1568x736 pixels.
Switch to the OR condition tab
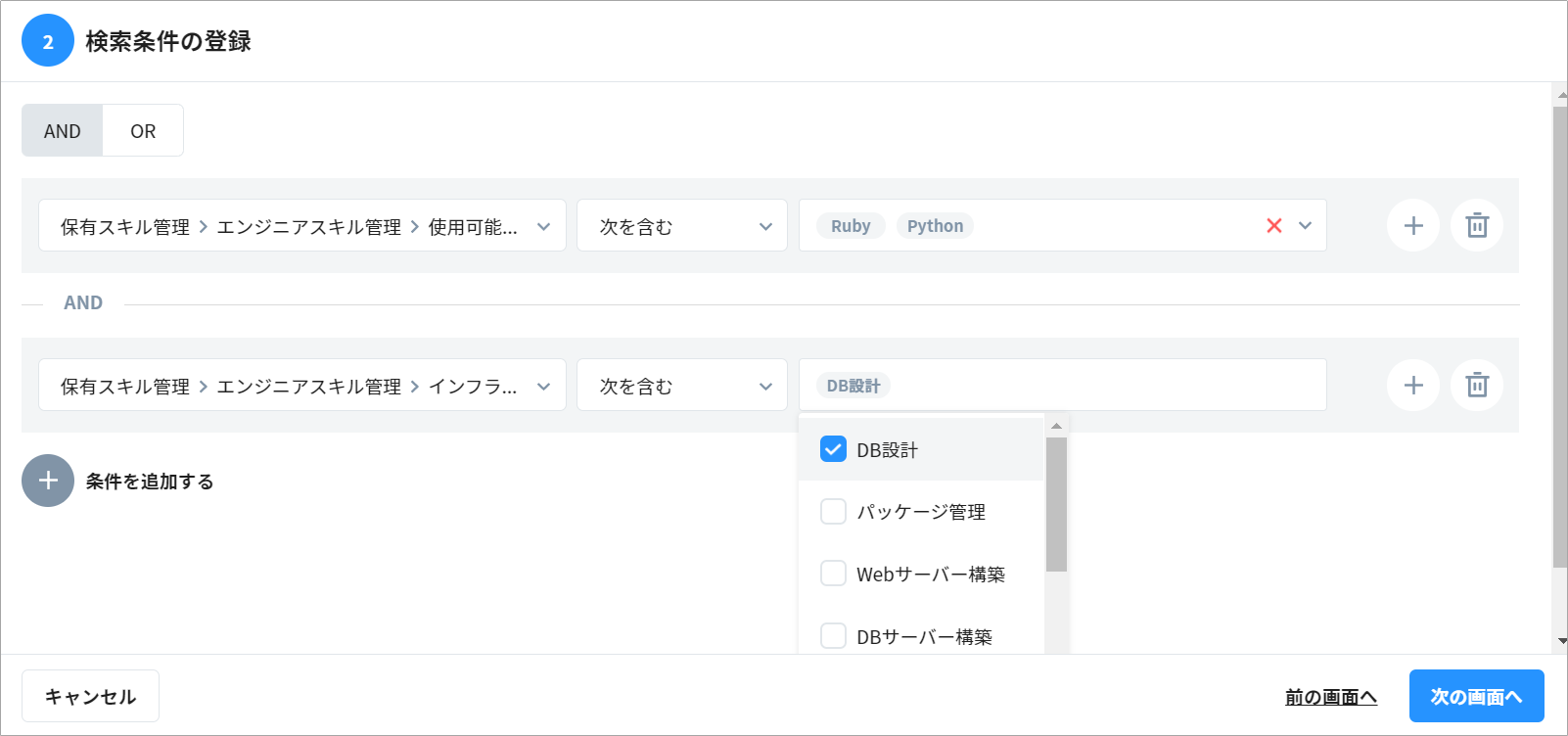coord(143,131)
